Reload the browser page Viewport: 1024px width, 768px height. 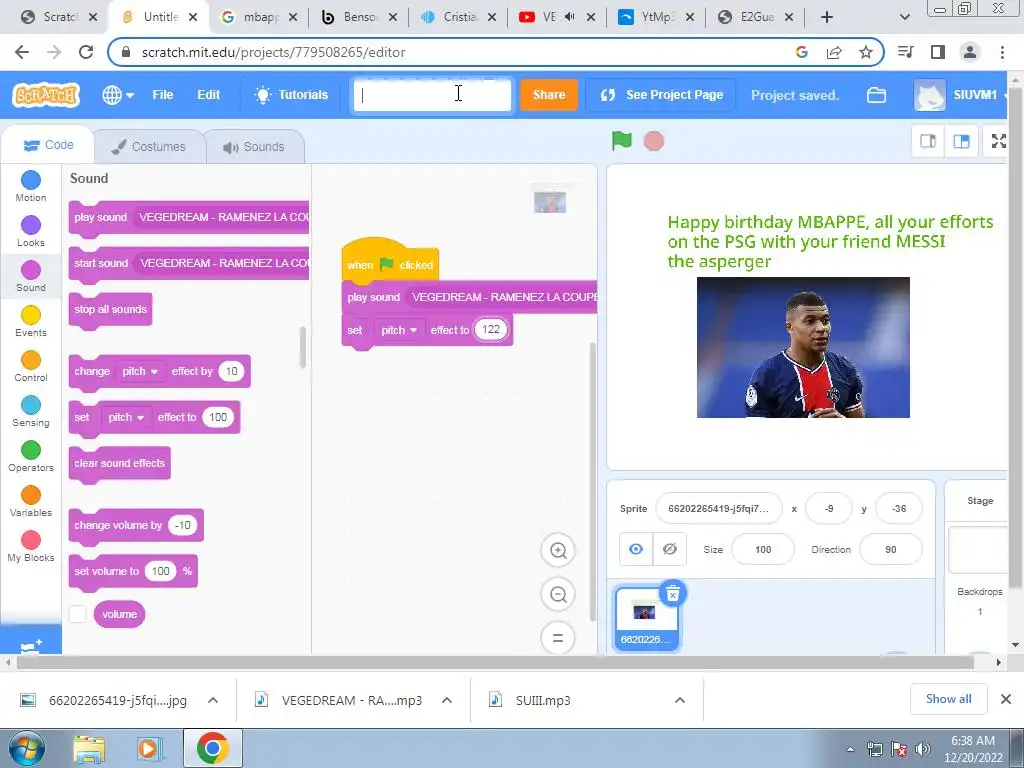click(x=86, y=52)
